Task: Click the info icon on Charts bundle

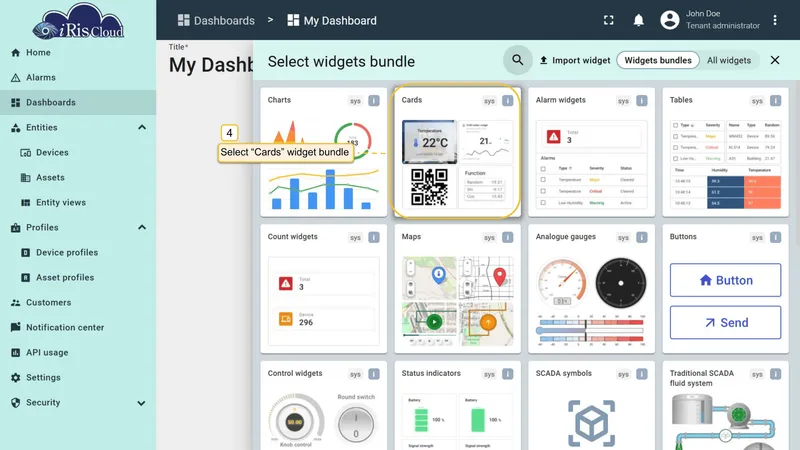Action: tap(373, 101)
